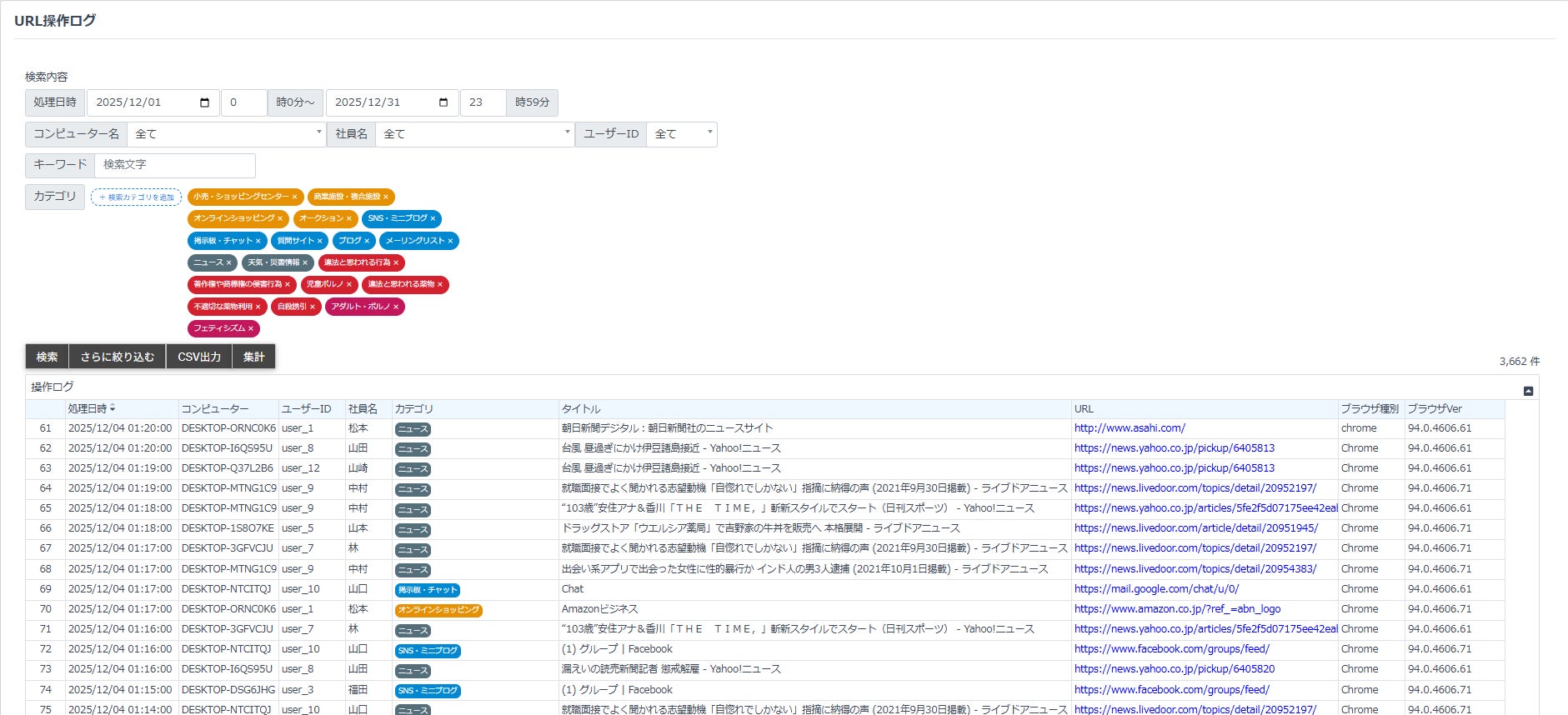Open the 社員名 dropdown
The height and width of the screenshot is (715, 1568).
tap(474, 134)
